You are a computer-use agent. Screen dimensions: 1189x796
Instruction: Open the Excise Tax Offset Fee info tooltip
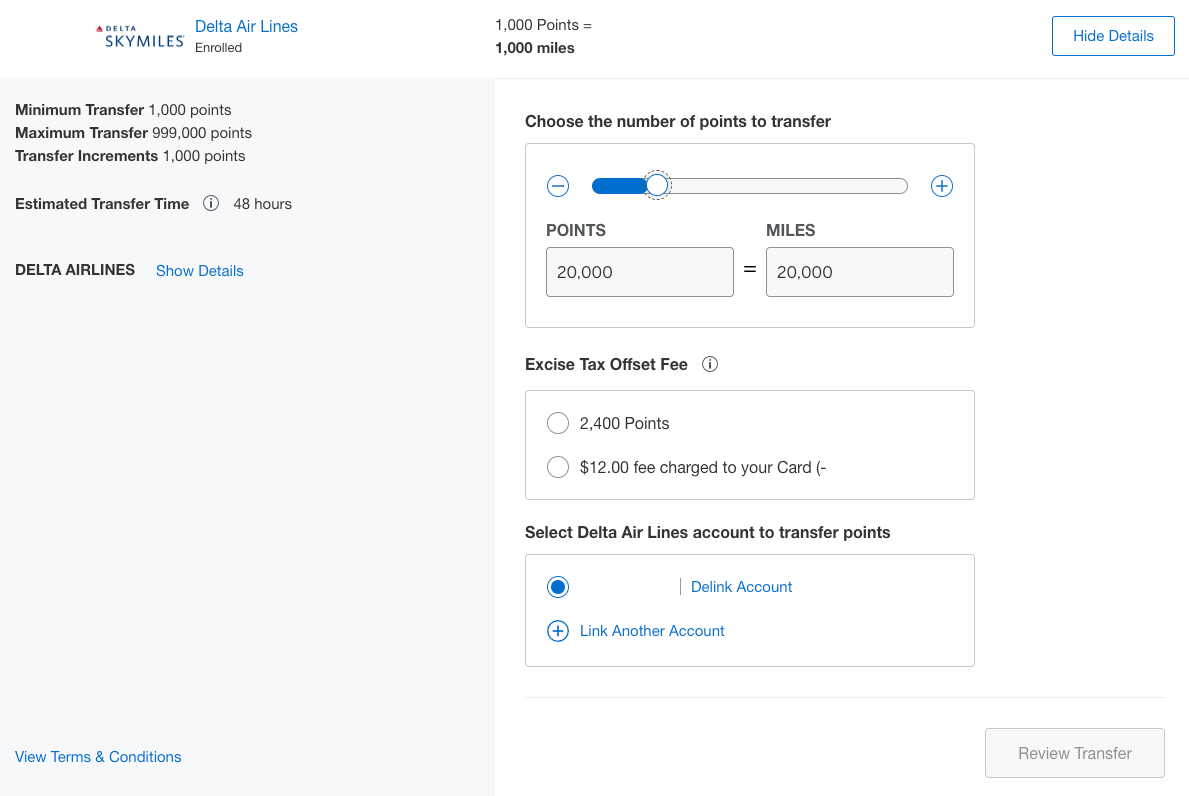pos(710,364)
